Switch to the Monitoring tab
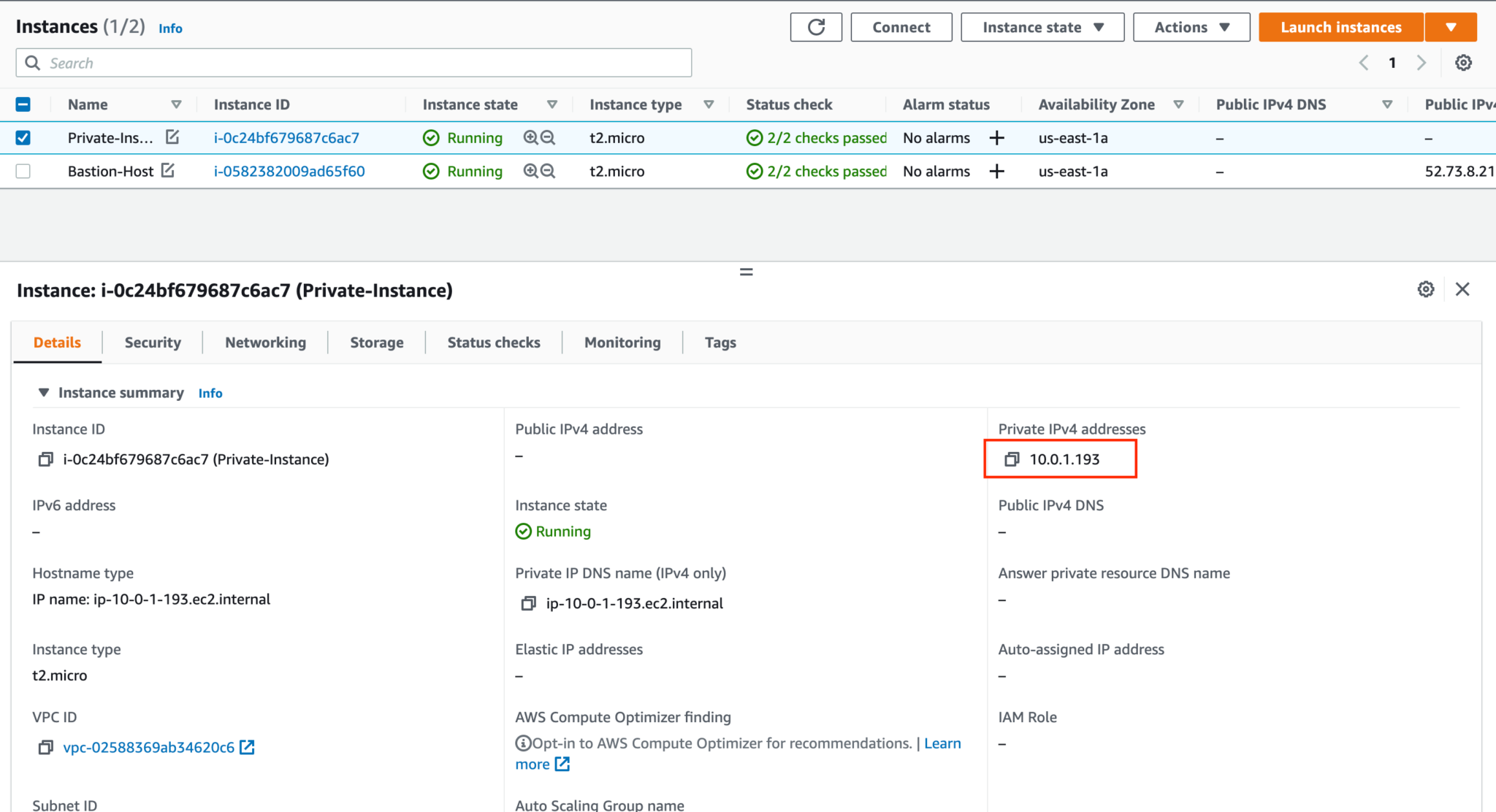This screenshot has height=812, width=1496. coord(622,342)
